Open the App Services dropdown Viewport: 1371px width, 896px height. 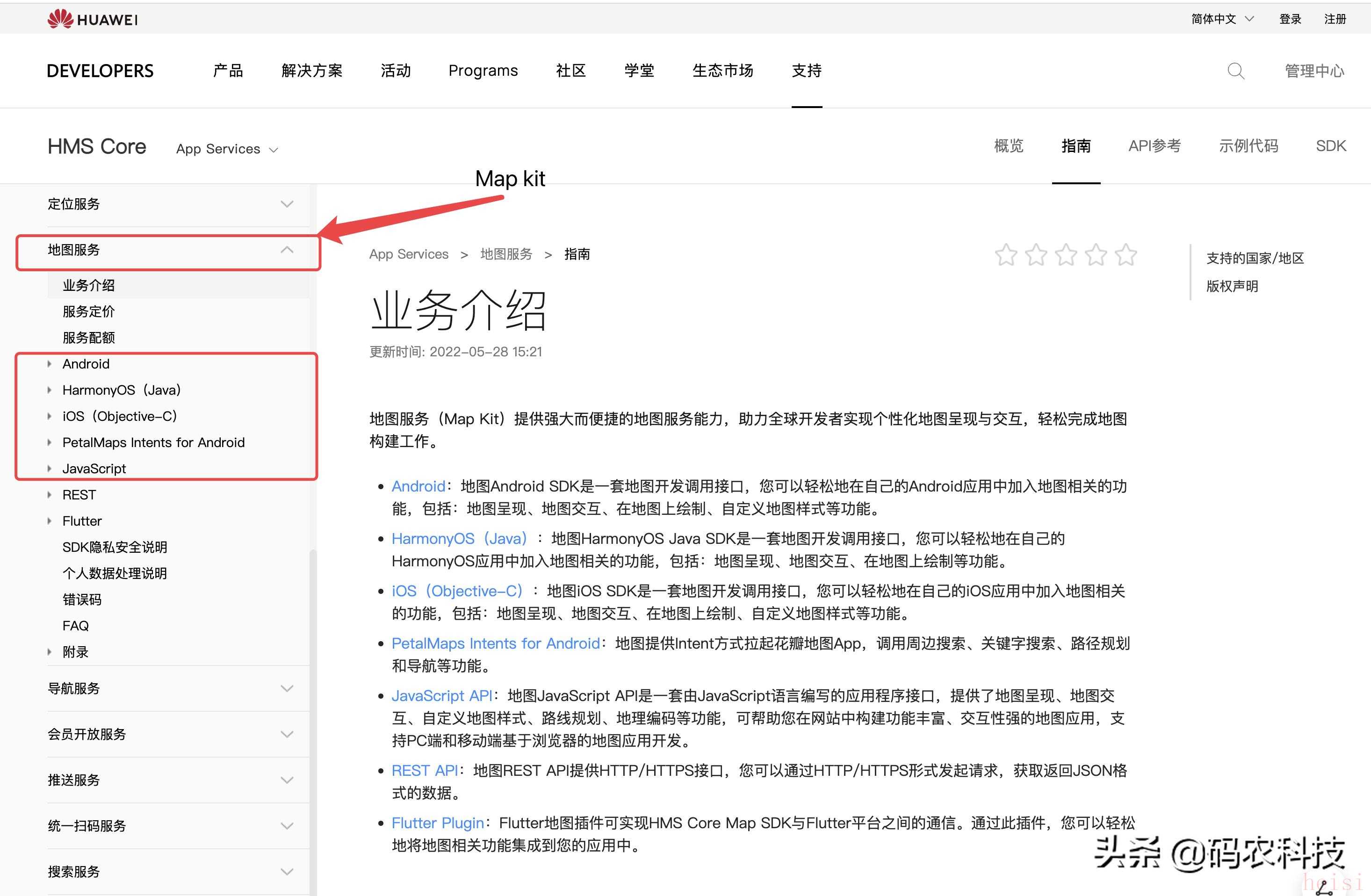coord(227,149)
